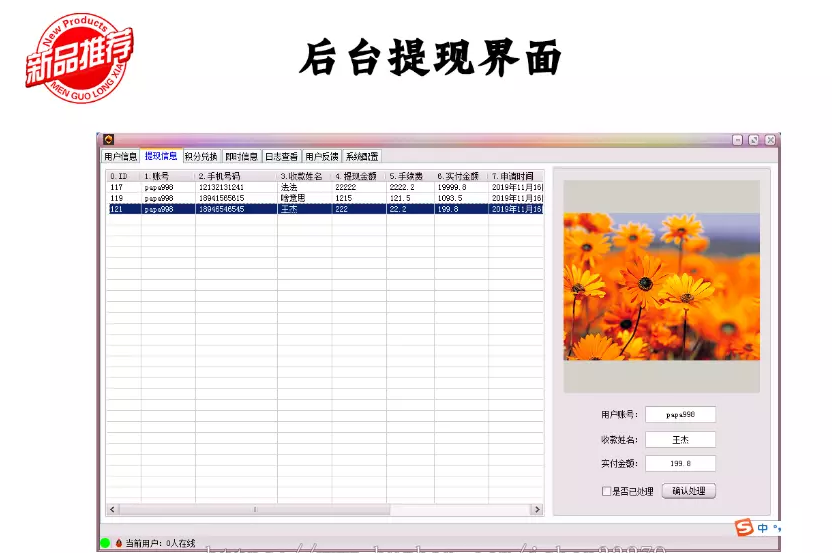
Task: Click phone number 12132131241
Action: point(221,187)
